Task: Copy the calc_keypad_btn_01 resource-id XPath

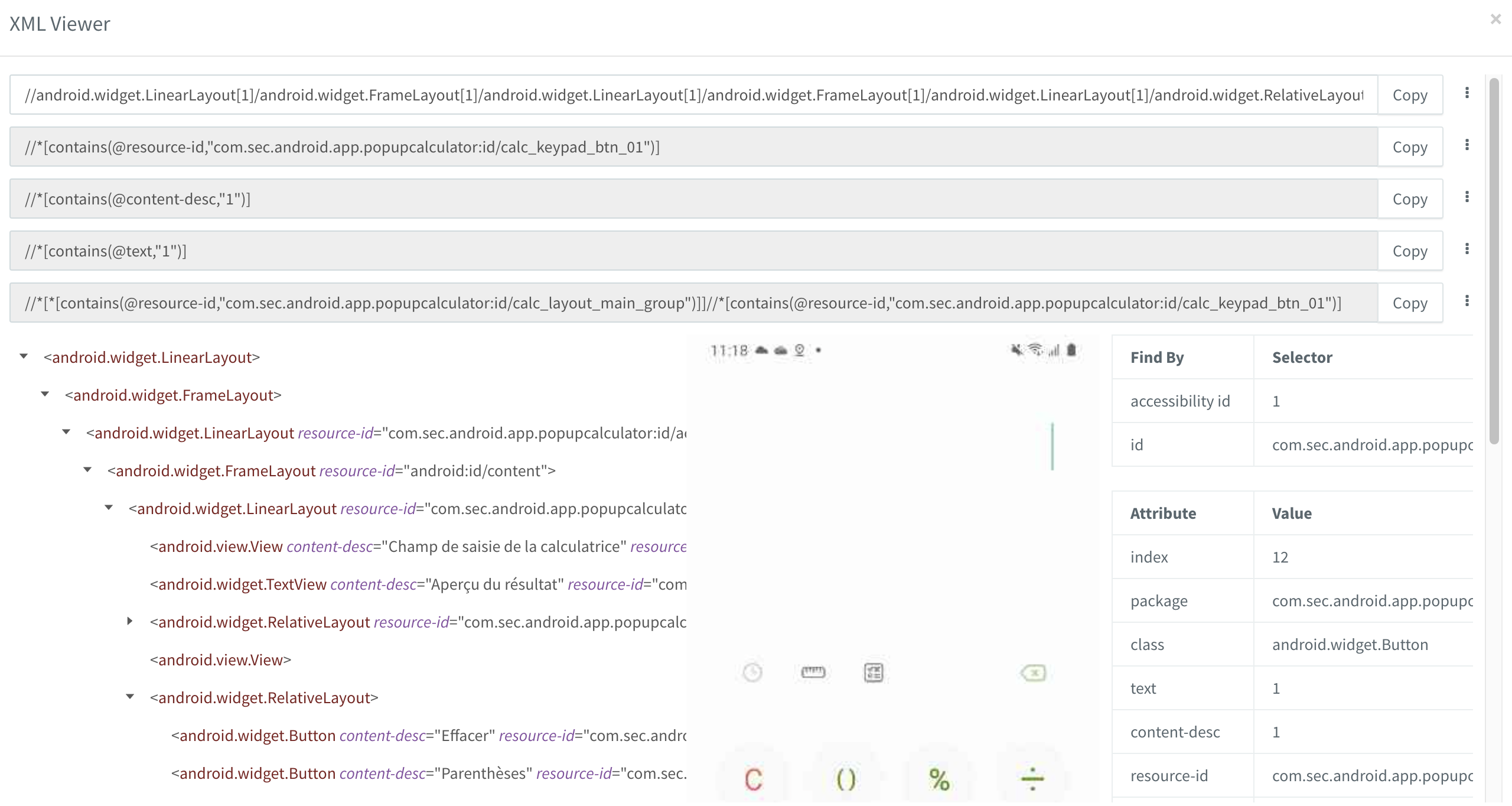Action: point(1410,147)
